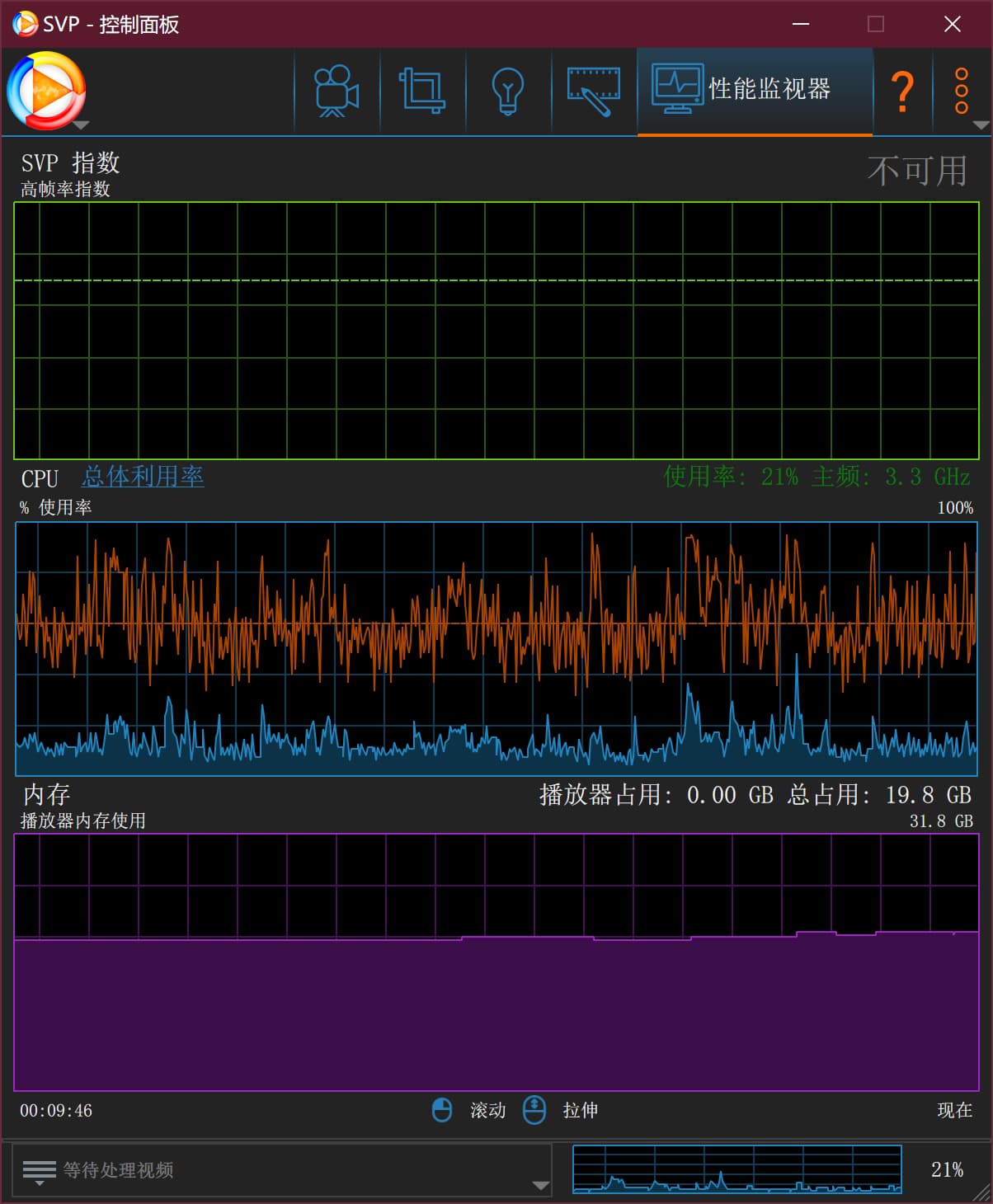Open the video profiles camera icon
The width and height of the screenshot is (993, 1204).
pos(336,91)
